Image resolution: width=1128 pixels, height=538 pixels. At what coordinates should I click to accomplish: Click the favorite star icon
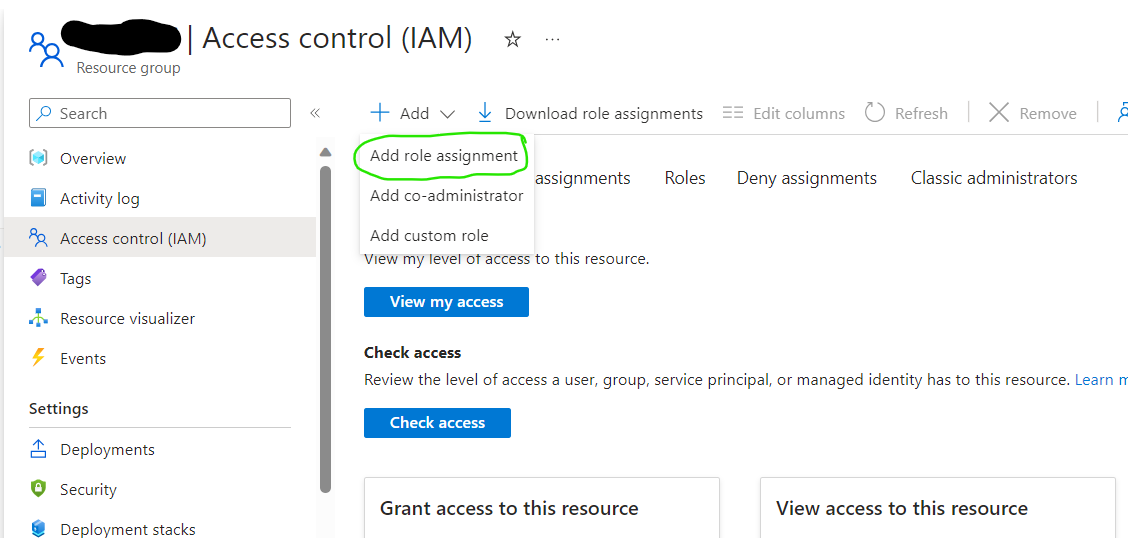pyautogui.click(x=512, y=40)
